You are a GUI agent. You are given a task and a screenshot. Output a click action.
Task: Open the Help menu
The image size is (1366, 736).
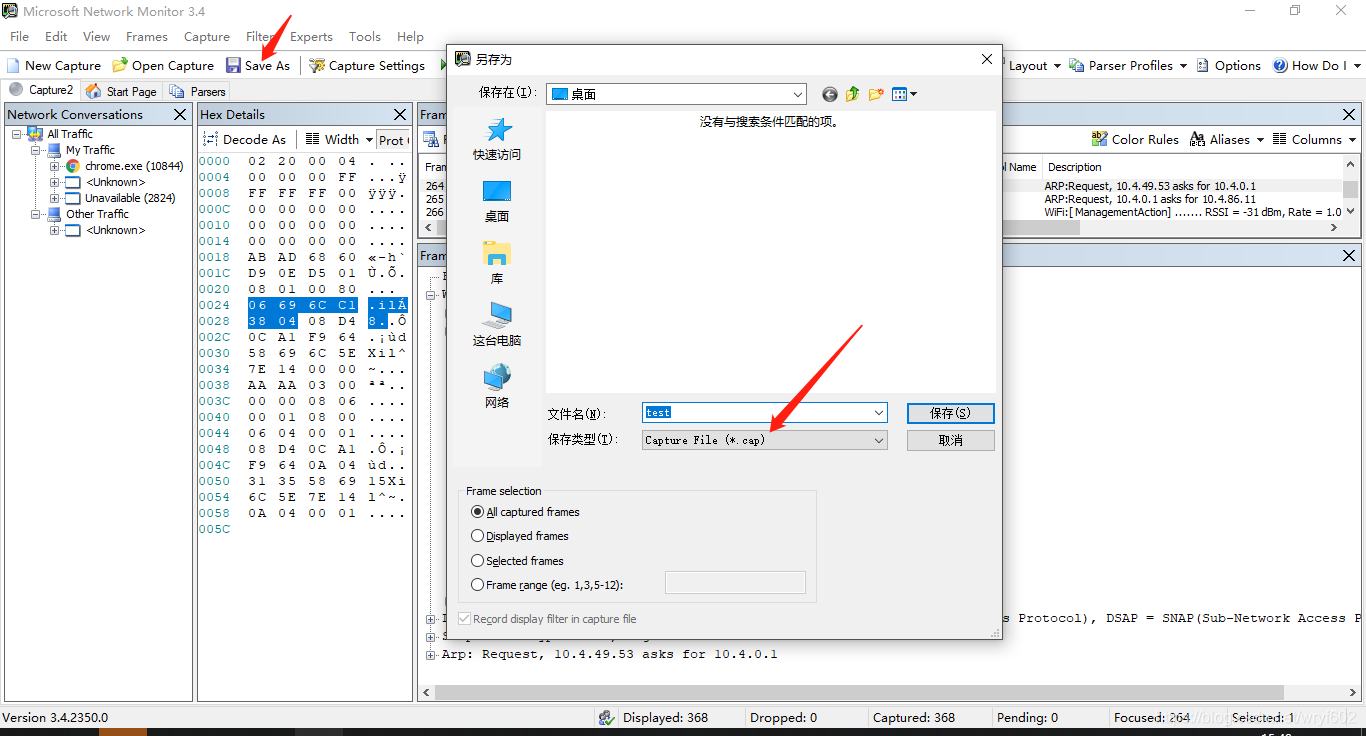(410, 36)
